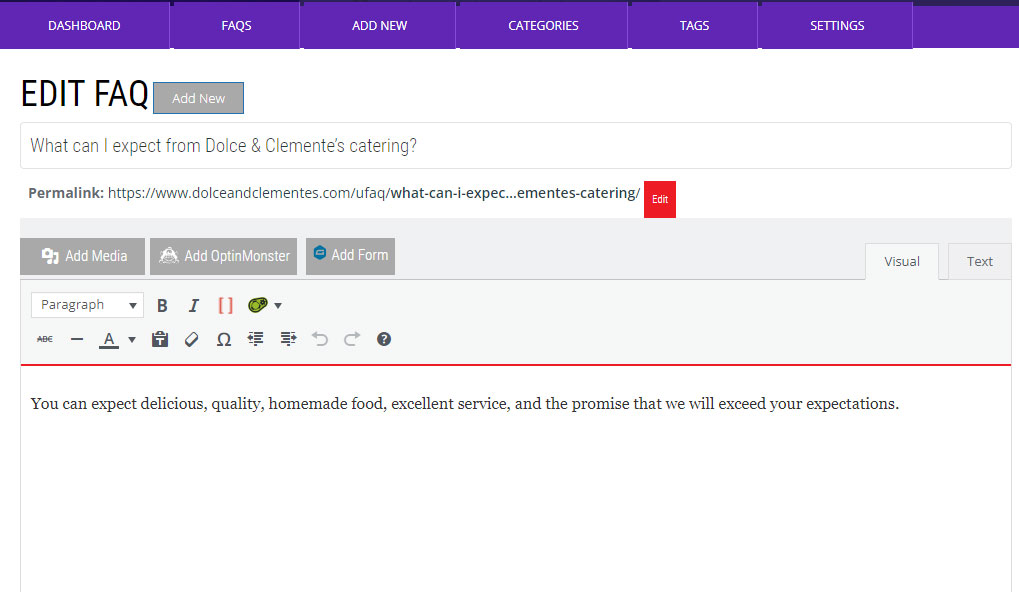Open the special character Omega tool
This screenshot has width=1019, height=592.
click(x=224, y=339)
